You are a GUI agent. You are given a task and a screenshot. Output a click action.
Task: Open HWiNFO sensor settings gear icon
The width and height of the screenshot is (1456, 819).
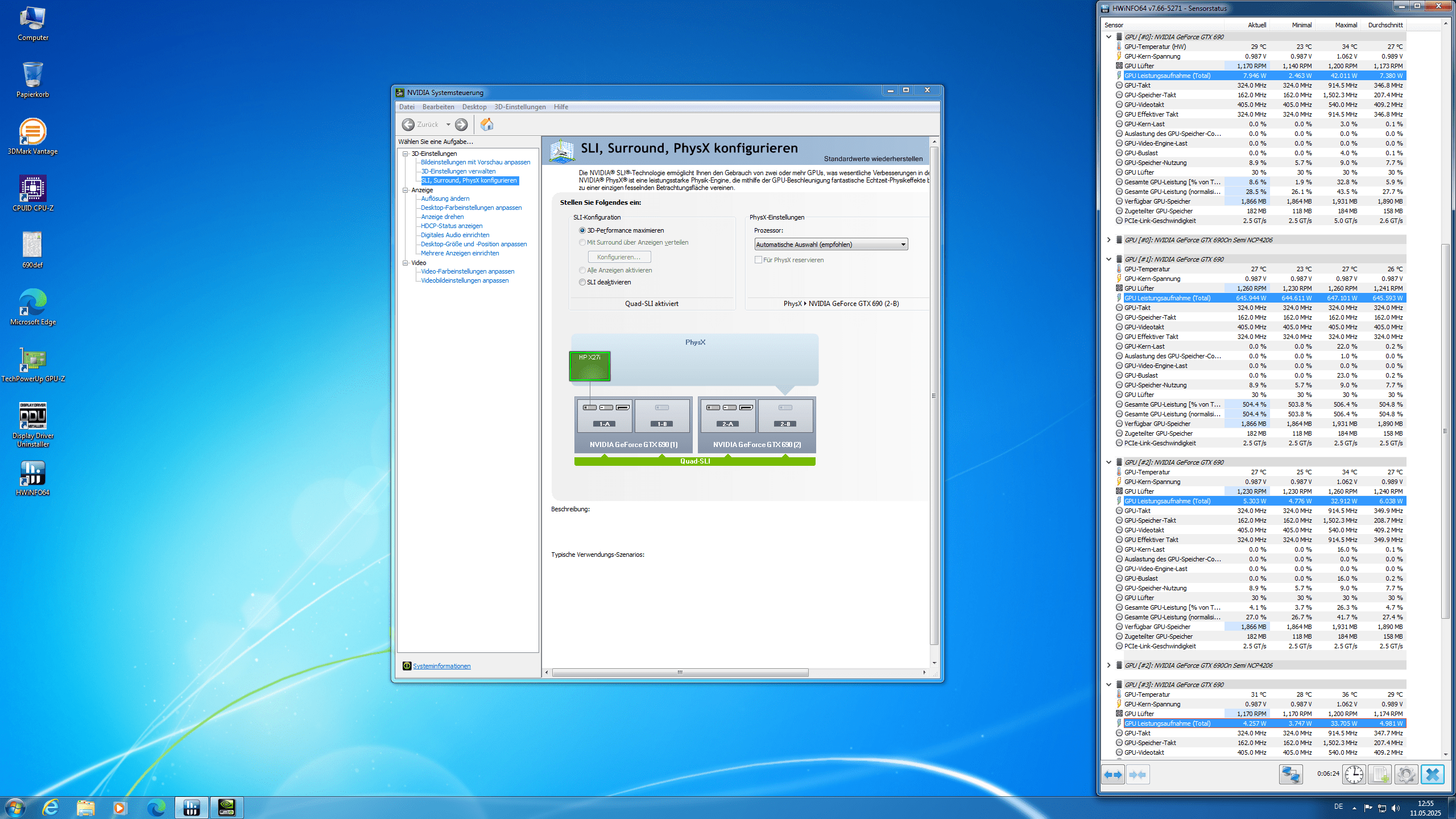pyautogui.click(x=1407, y=775)
